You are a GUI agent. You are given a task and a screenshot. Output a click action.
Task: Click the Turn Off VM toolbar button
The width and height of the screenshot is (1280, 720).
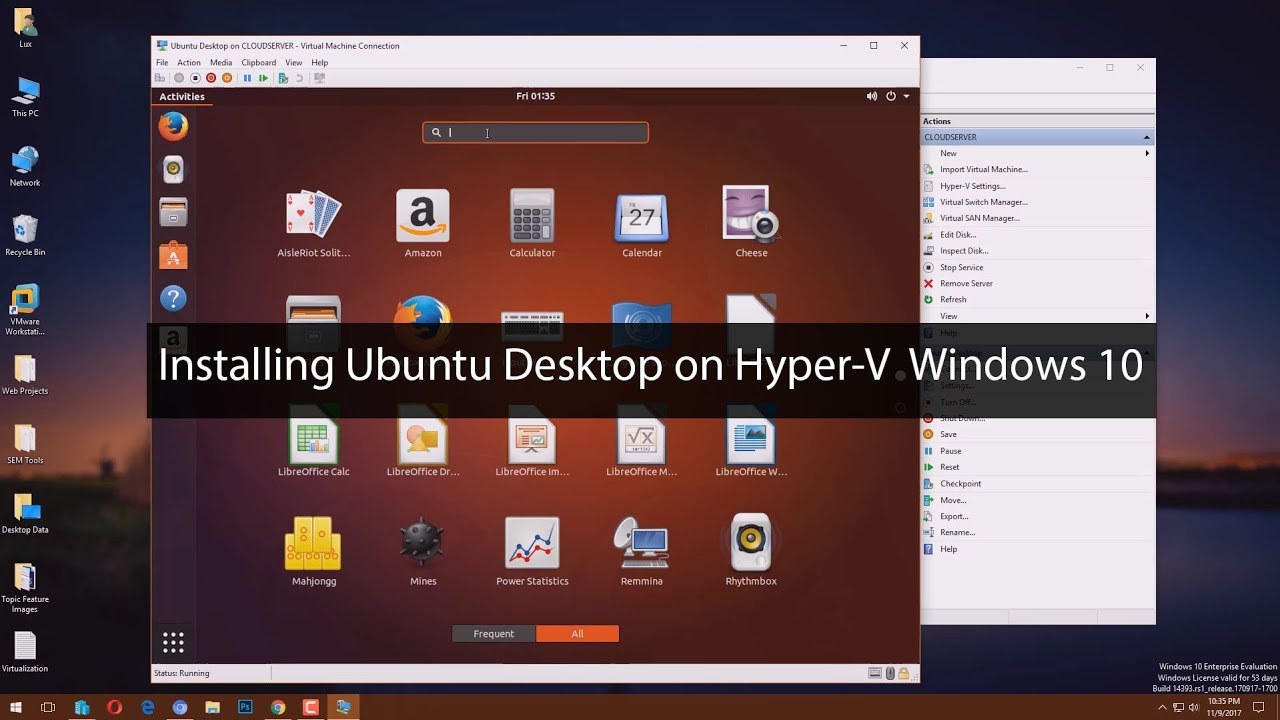coord(195,78)
